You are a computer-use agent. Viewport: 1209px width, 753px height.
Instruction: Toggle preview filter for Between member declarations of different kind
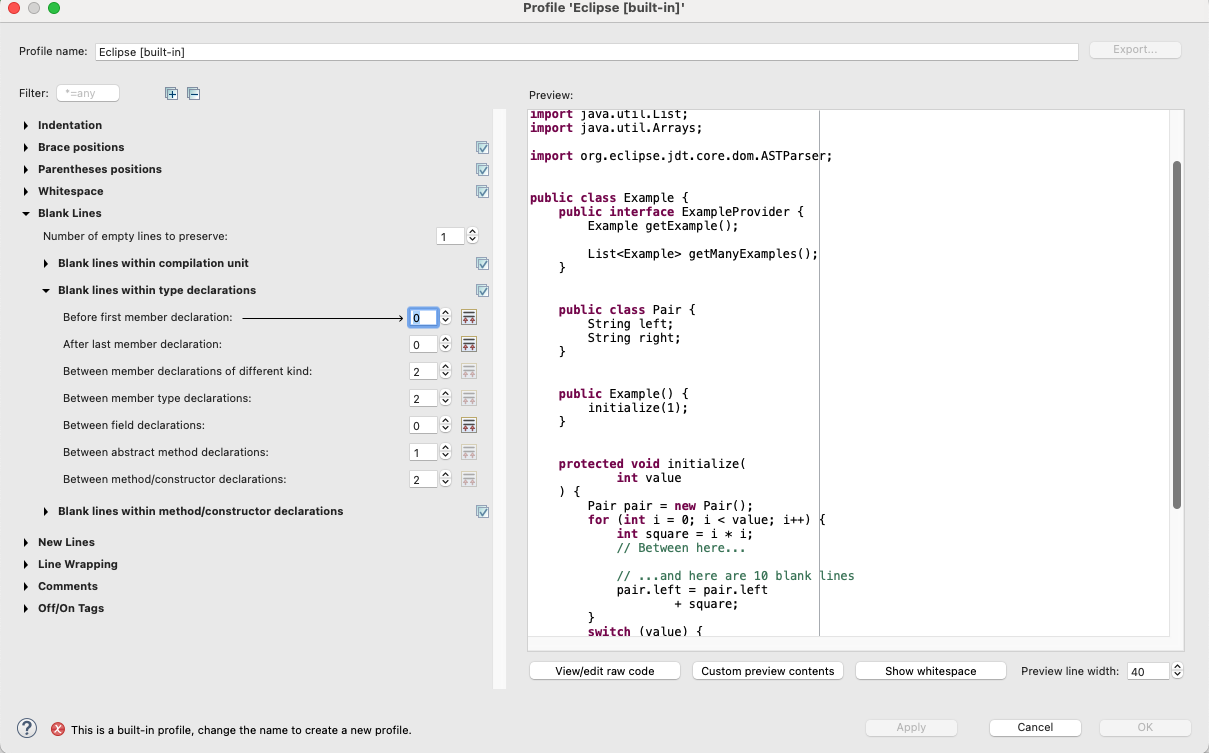468,371
